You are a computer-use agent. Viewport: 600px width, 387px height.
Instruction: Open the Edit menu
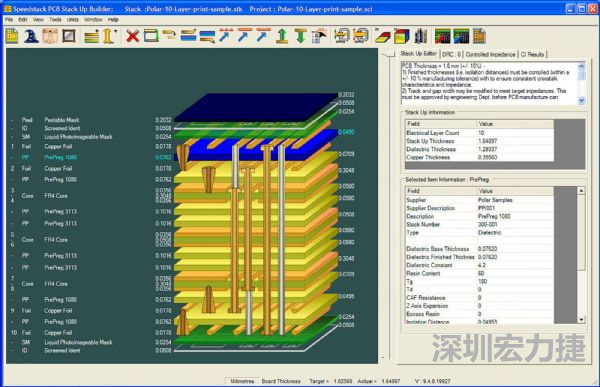click(x=23, y=20)
